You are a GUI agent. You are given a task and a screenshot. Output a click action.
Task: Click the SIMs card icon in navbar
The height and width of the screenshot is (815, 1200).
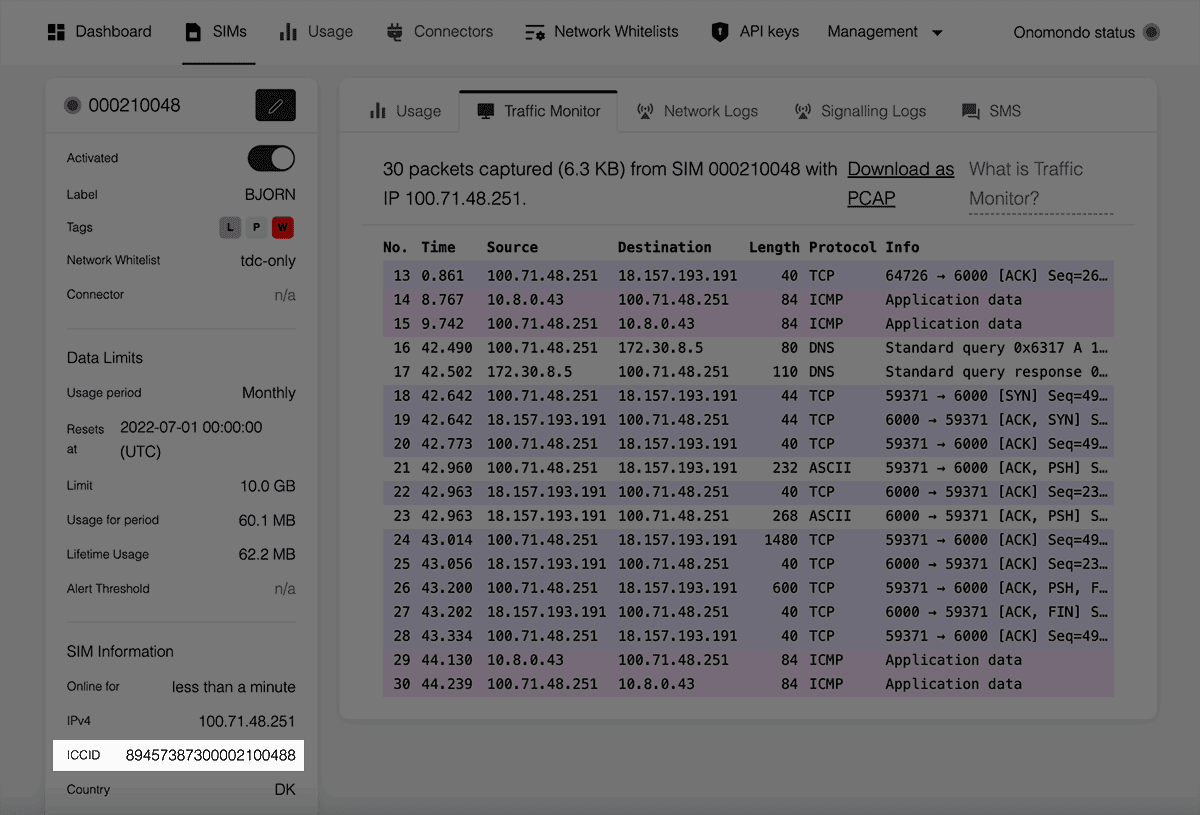pyautogui.click(x=193, y=32)
